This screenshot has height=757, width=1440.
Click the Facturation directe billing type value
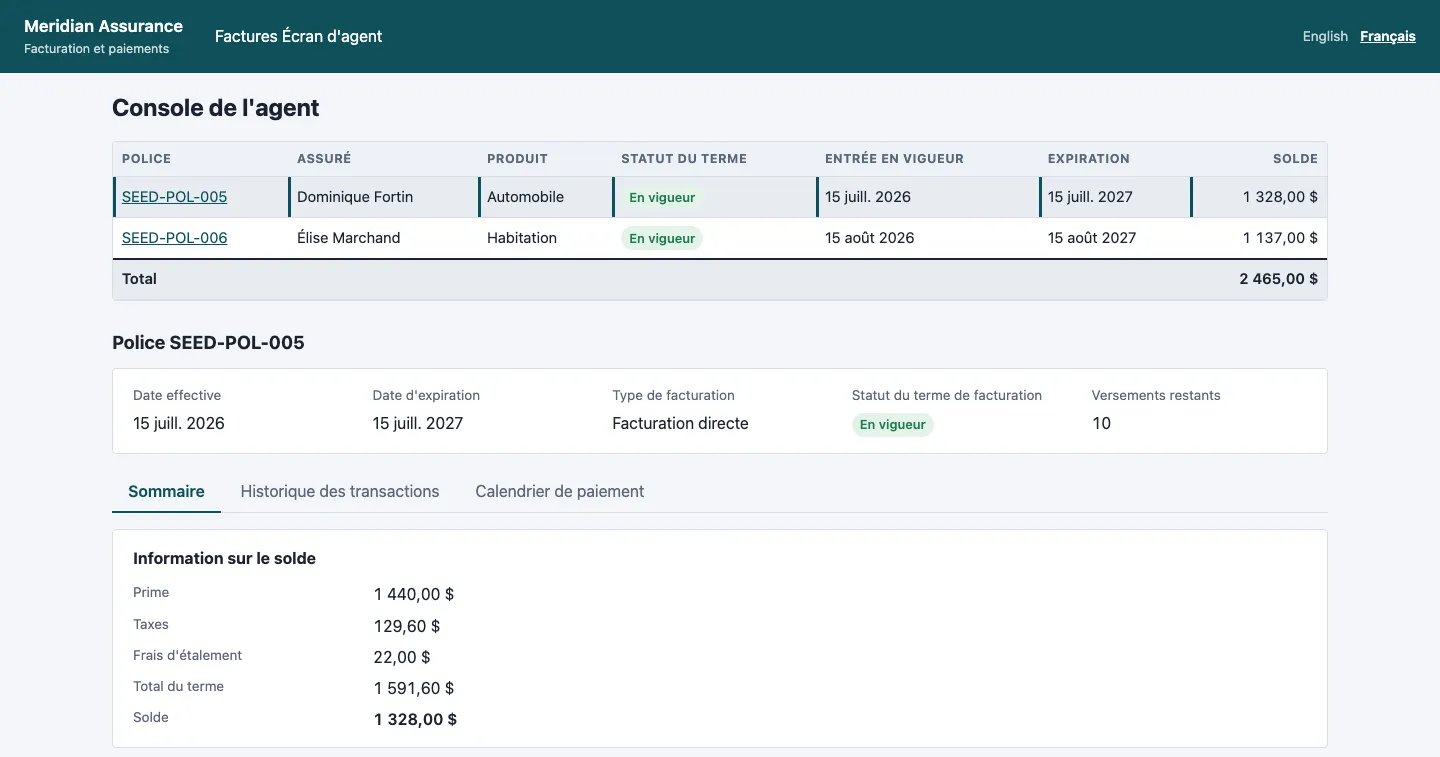pos(680,423)
